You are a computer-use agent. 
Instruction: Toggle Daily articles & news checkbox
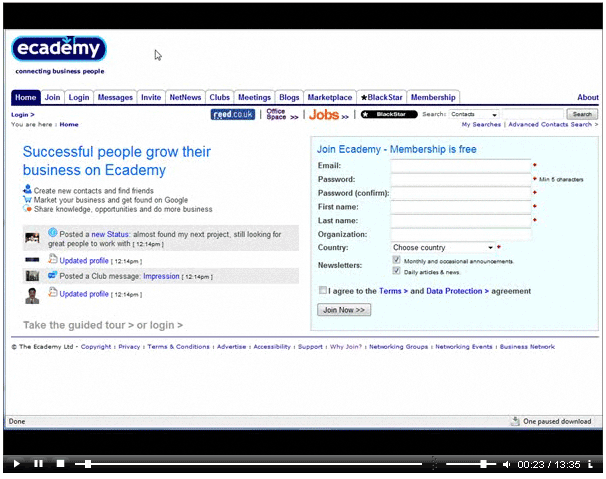click(x=396, y=271)
